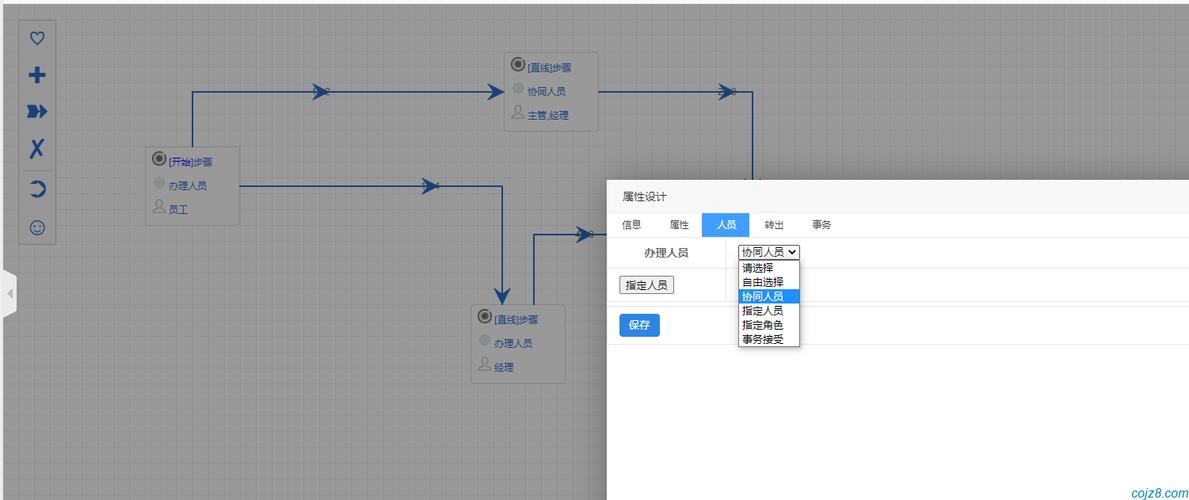This screenshot has height=500, width=1189.
Task: Click the grey dot beside 协同人员 in top node
Action: [x=518, y=89]
